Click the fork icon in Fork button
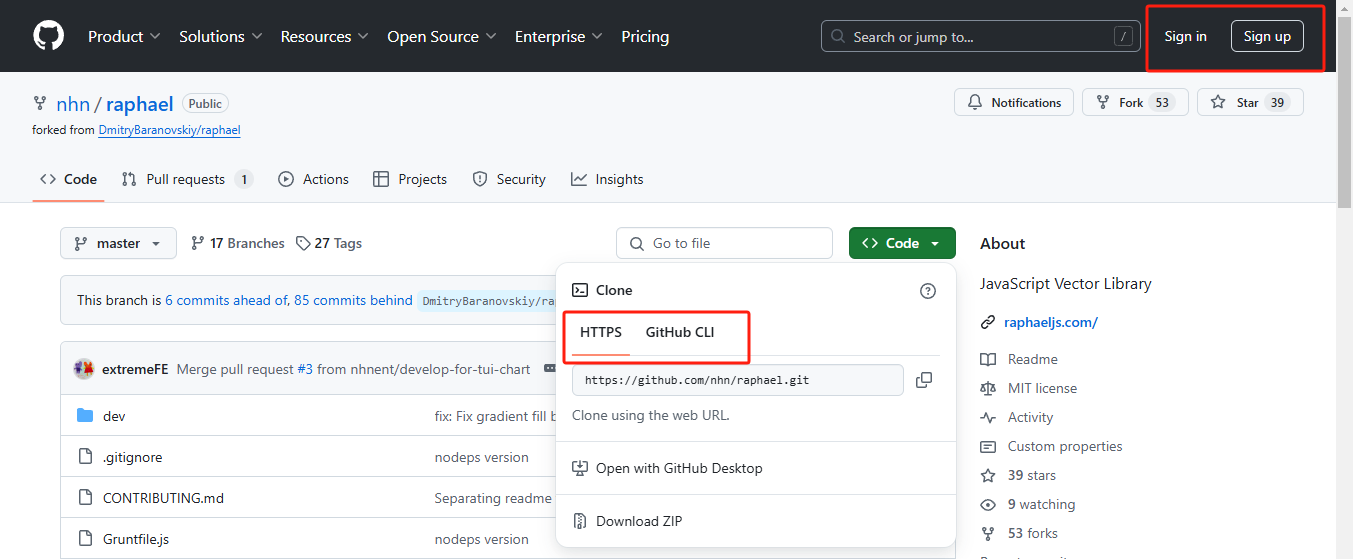 [x=1103, y=102]
